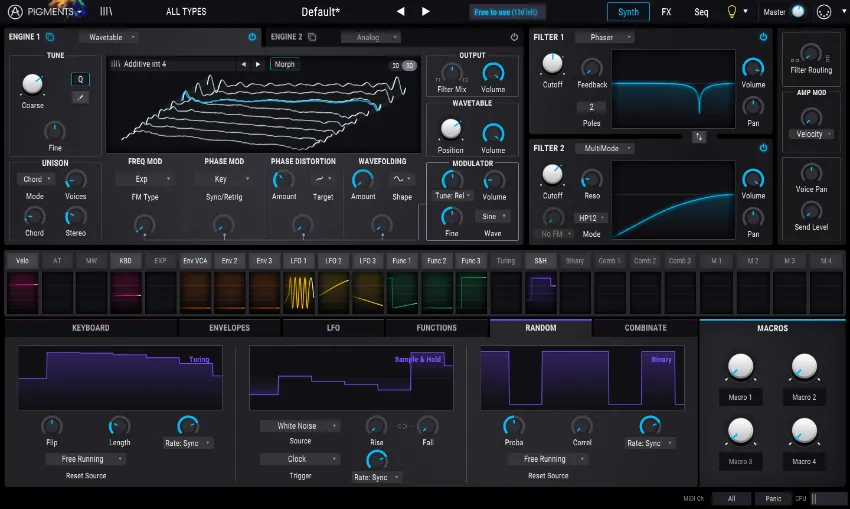Copy Engine 1 settings icon

(50, 37)
